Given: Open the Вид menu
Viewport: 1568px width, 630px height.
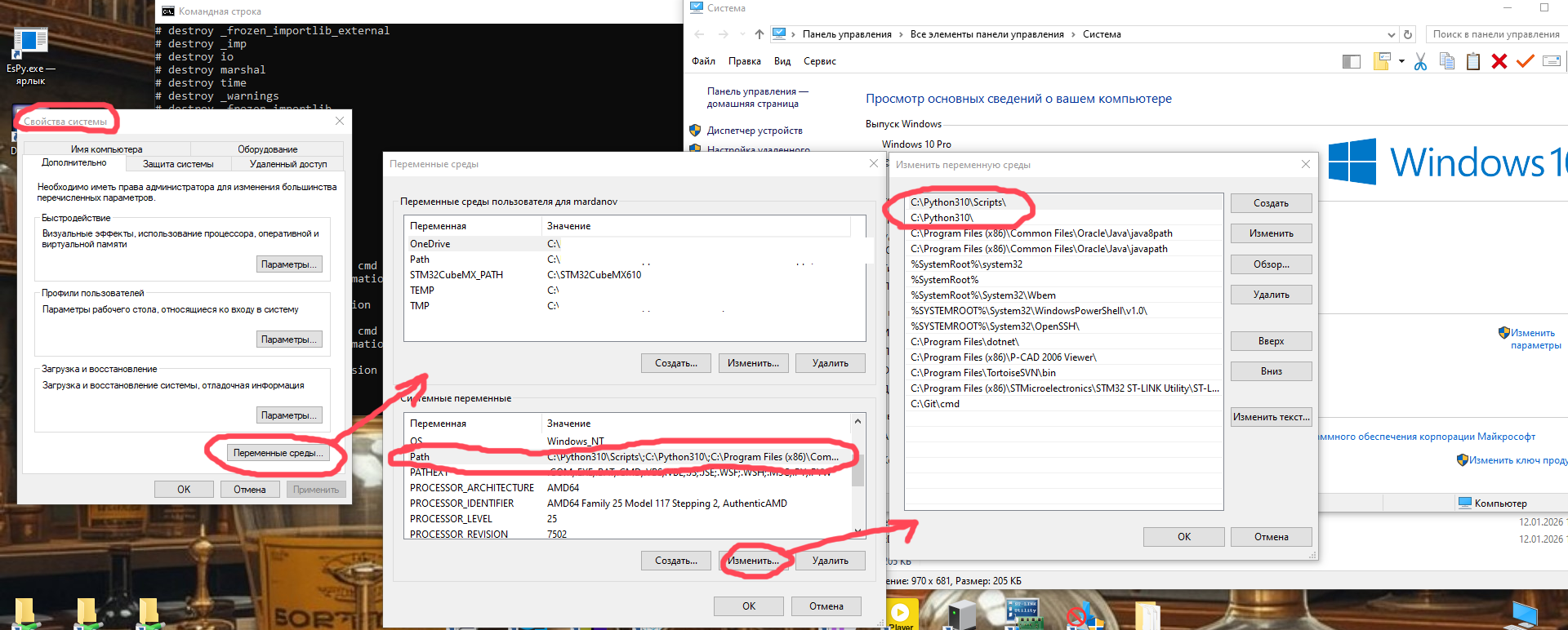Looking at the screenshot, I should (x=782, y=61).
